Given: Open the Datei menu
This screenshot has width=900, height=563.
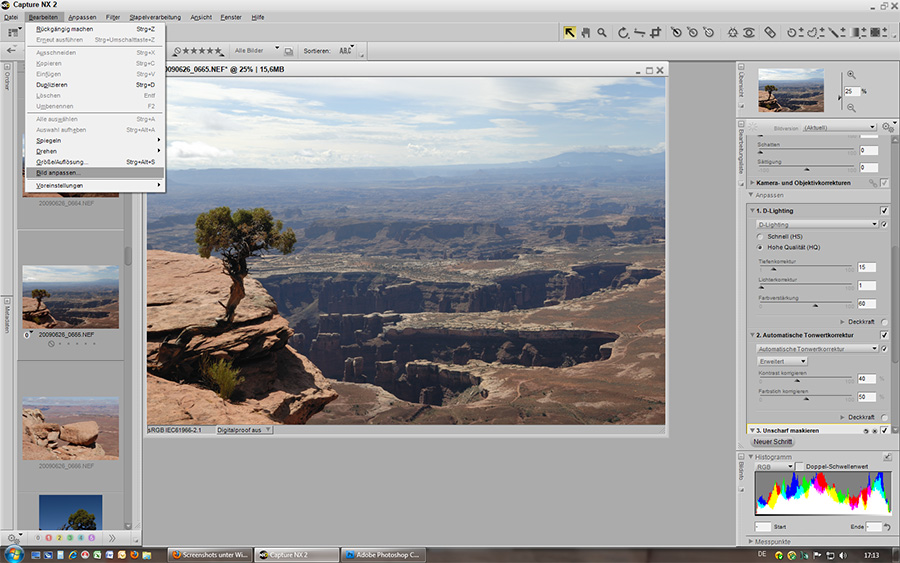Looking at the screenshot, I should pyautogui.click(x=11, y=17).
